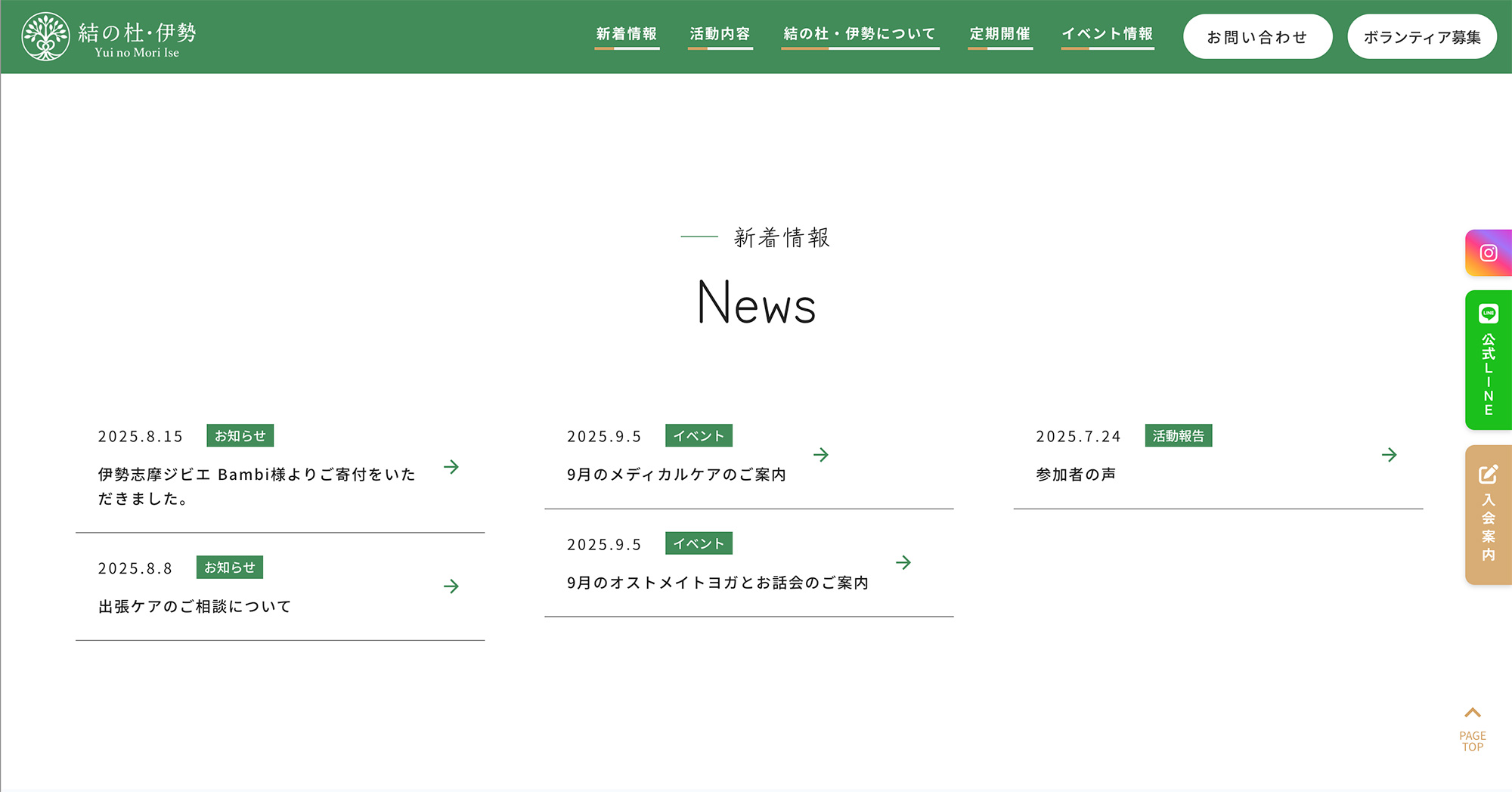1512x792 pixels.
Task: Click お知らせ tag on 2025.8.15 post
Action: point(240,436)
